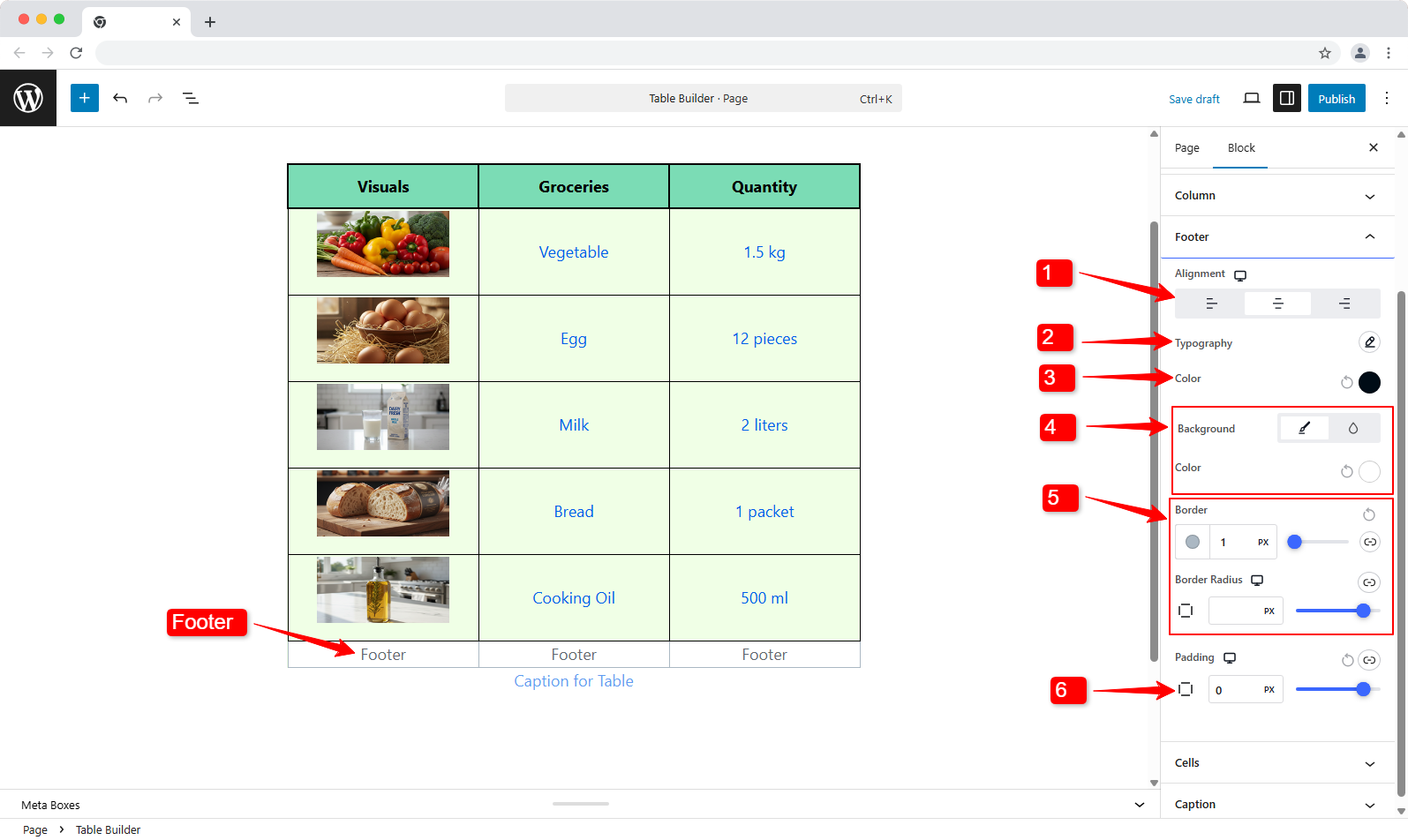This screenshot has height=840, width=1408.
Task: Open the Typography edit pencil icon
Action: pyautogui.click(x=1369, y=342)
